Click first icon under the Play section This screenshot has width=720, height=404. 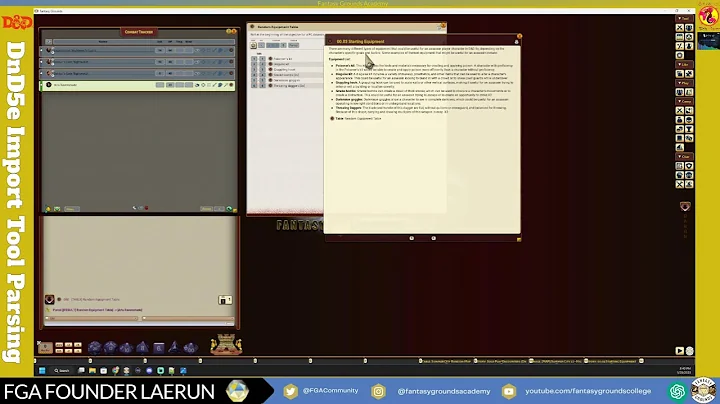click(680, 92)
